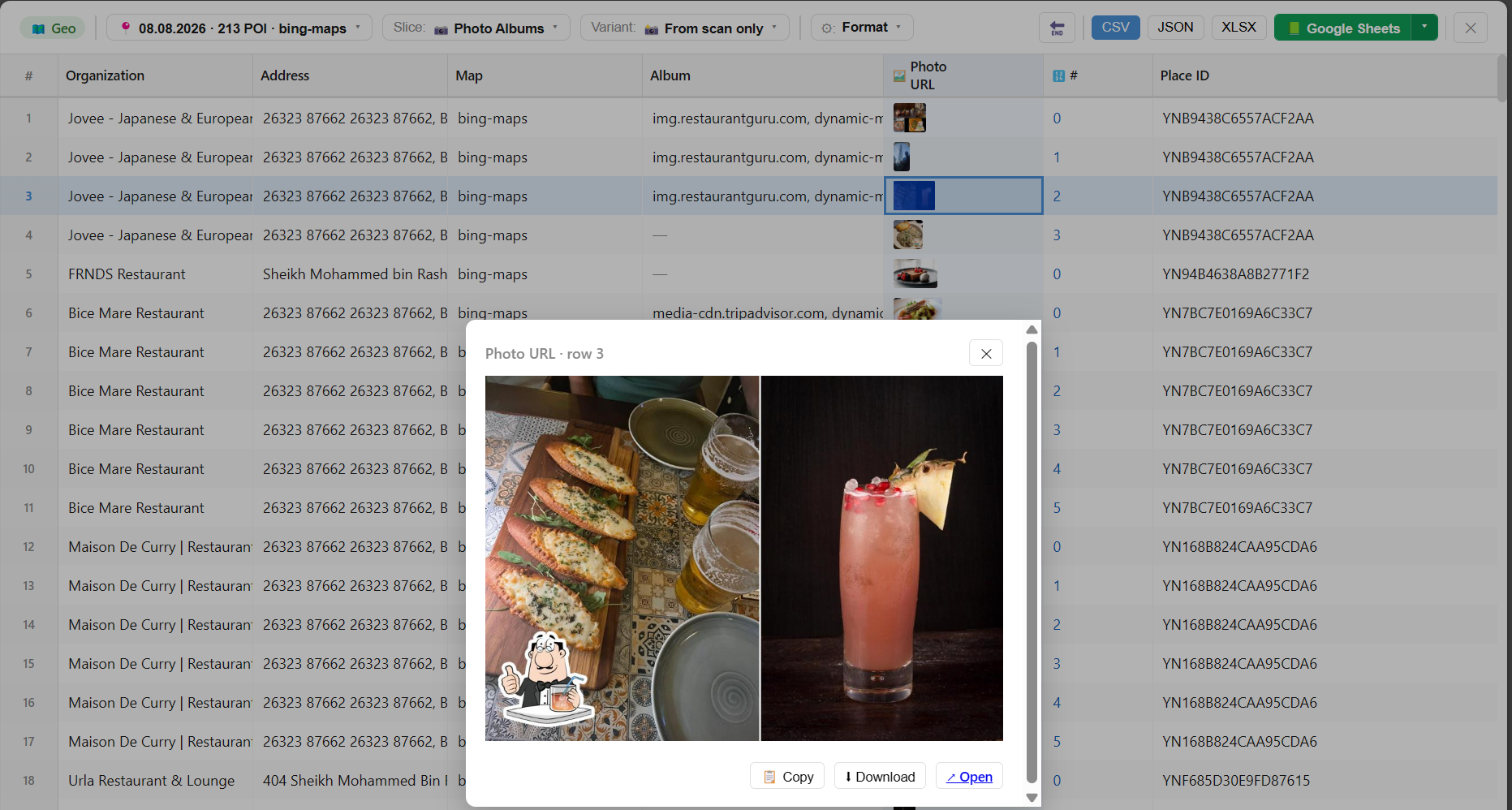Screen dimensions: 1512x810
Task: Click row number 18
Action: coord(28,781)
